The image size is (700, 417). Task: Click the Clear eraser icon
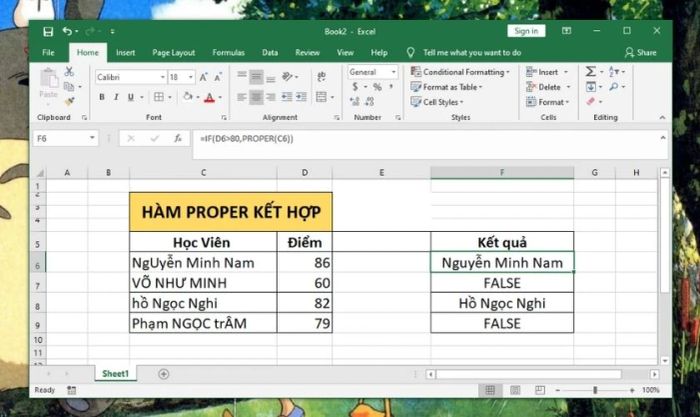[591, 101]
